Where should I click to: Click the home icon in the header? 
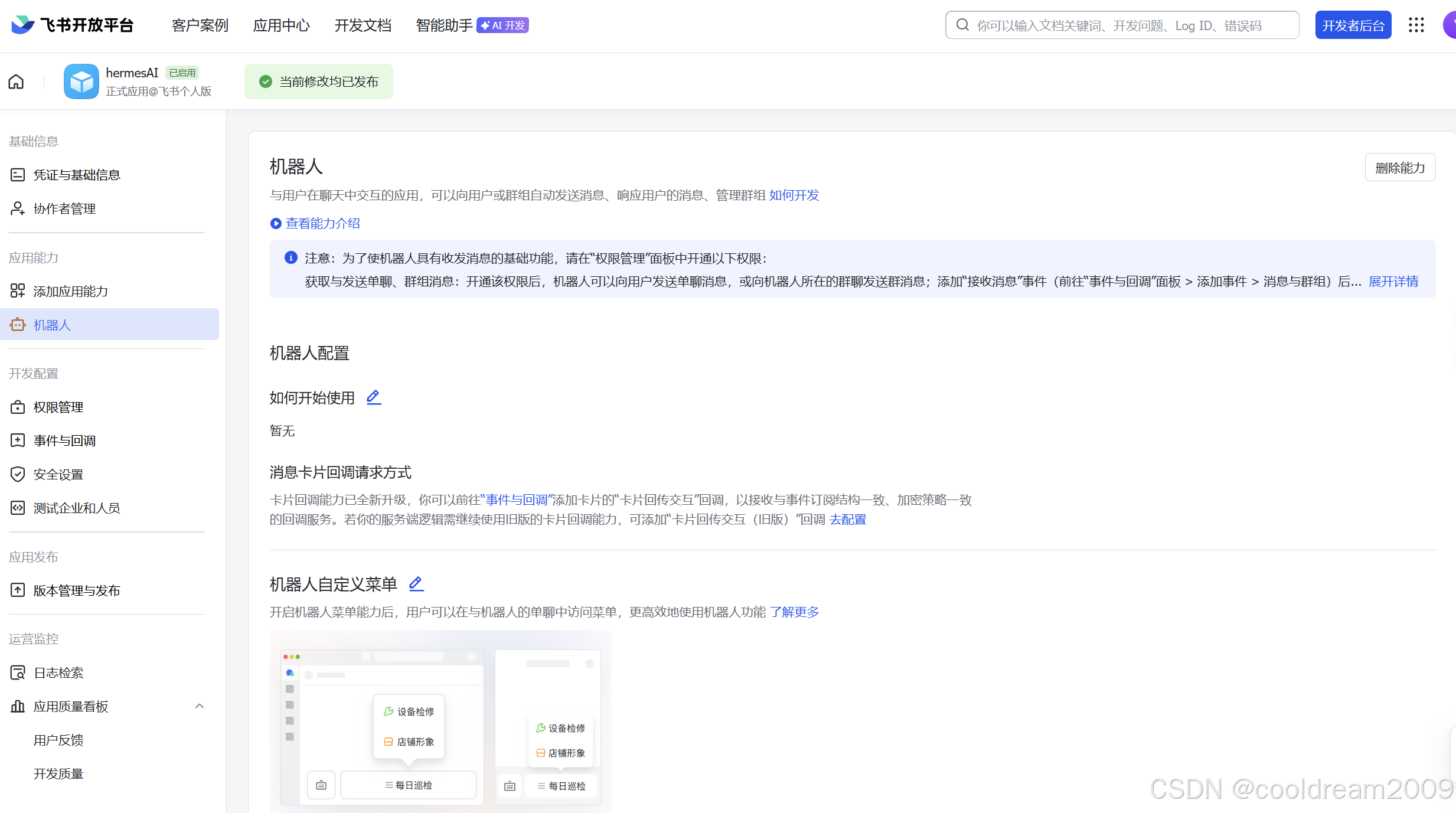coord(17,81)
